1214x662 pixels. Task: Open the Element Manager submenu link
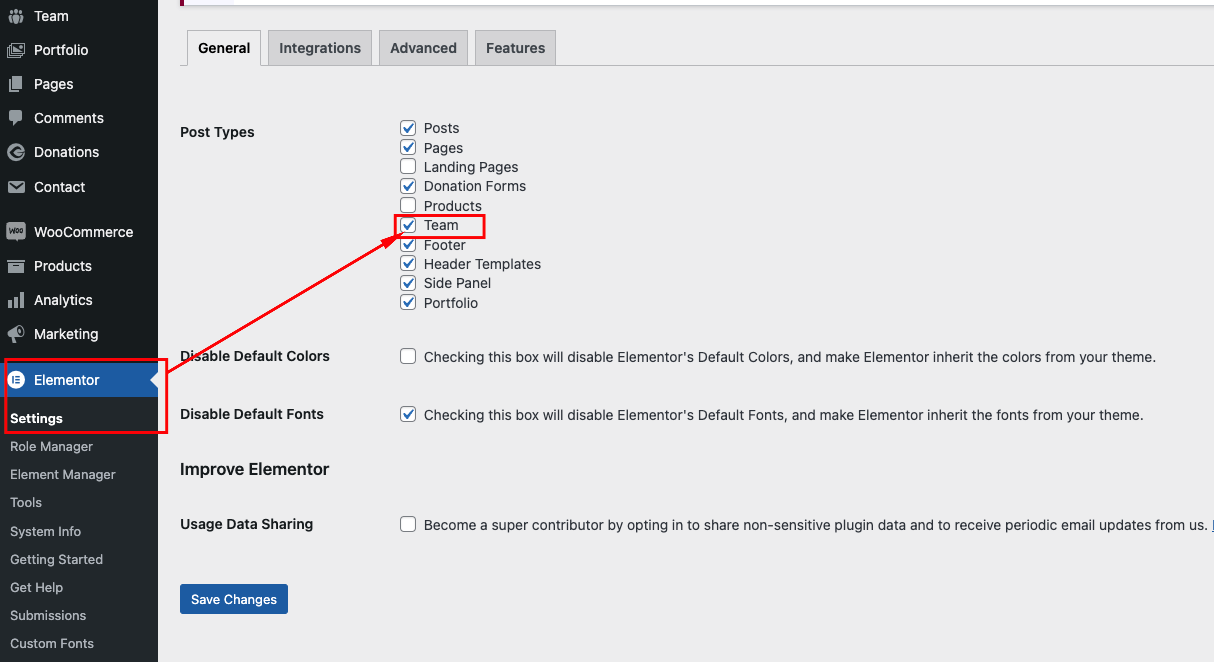pyautogui.click(x=63, y=475)
